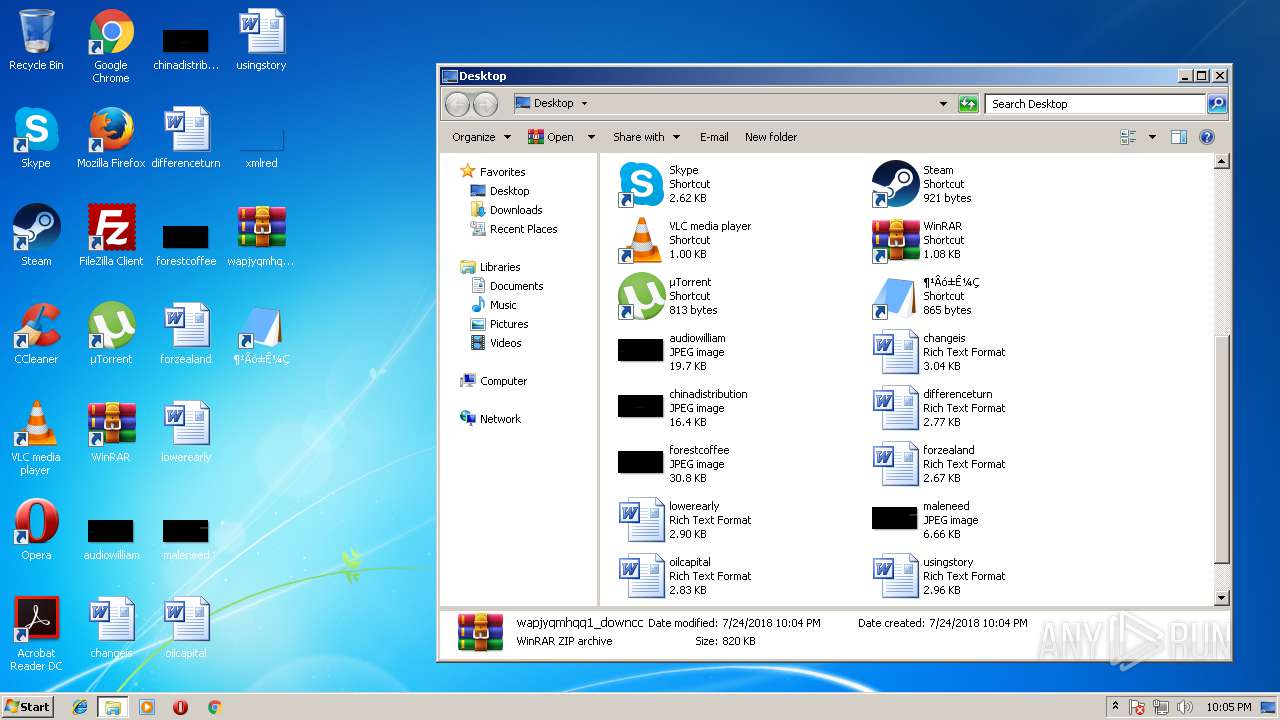The width and height of the screenshot is (1280, 720).
Task: Select the changeis document on the desktop
Action: (111, 628)
